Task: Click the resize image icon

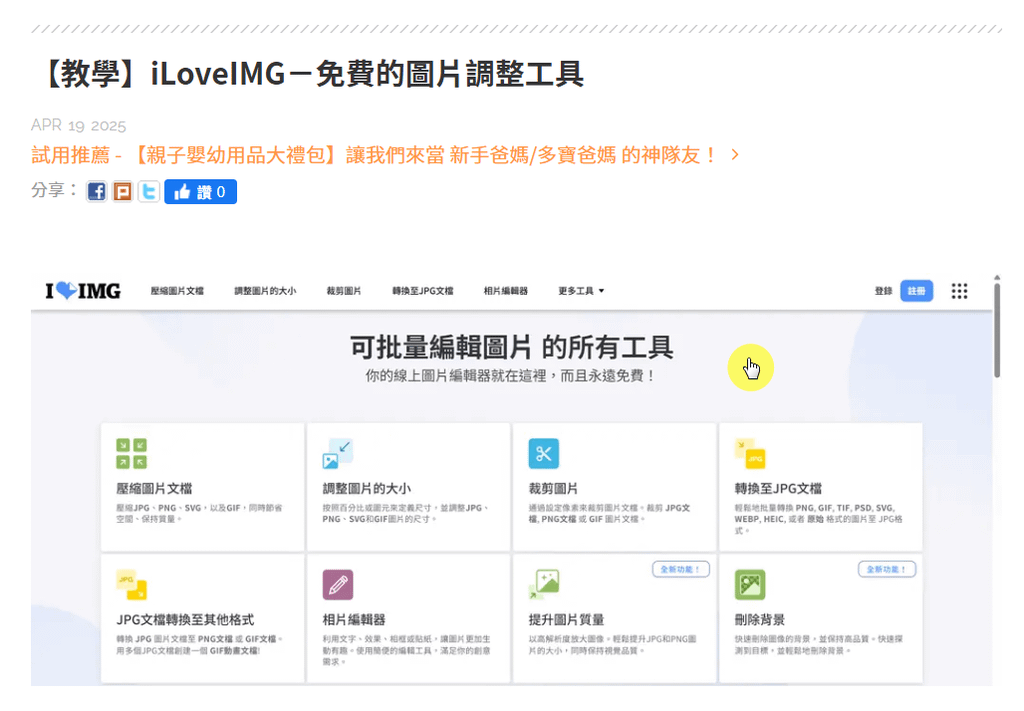Action: 338,454
